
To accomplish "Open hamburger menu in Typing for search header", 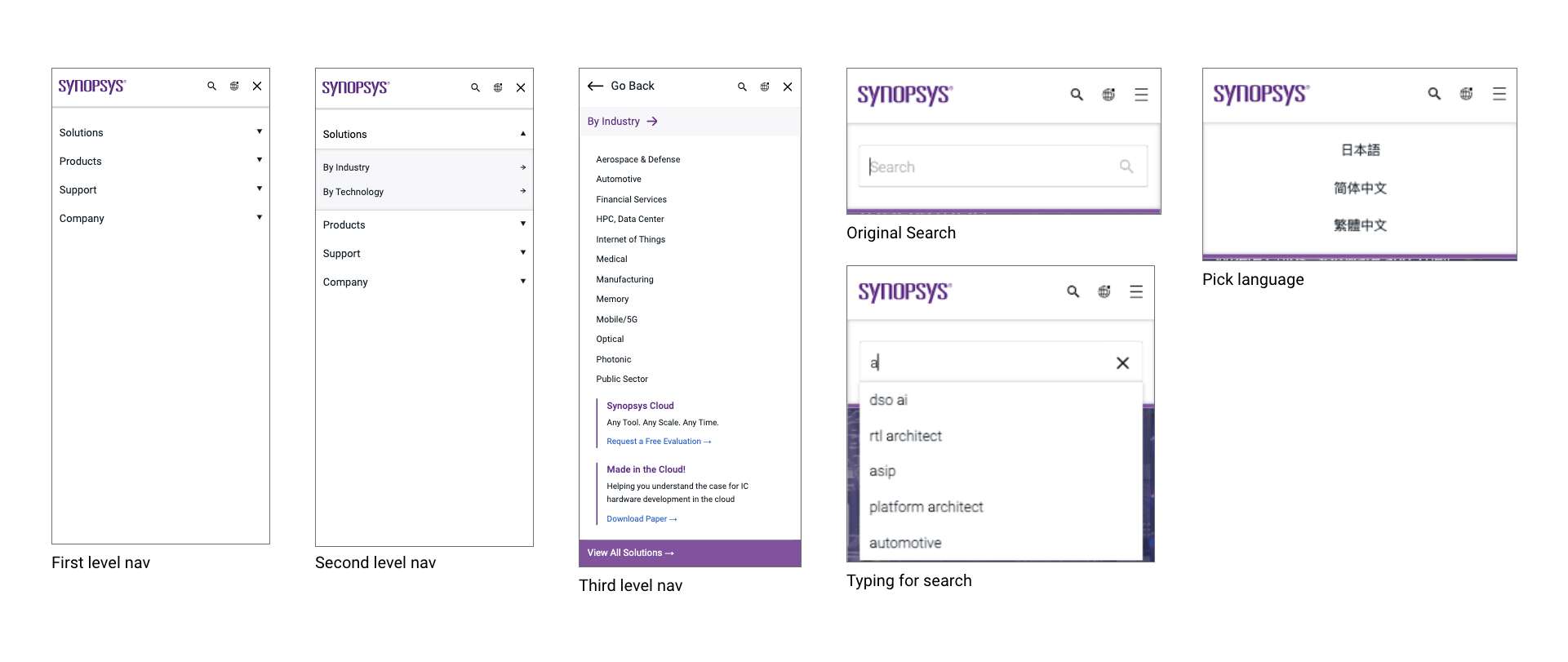I will pos(1136,291).
